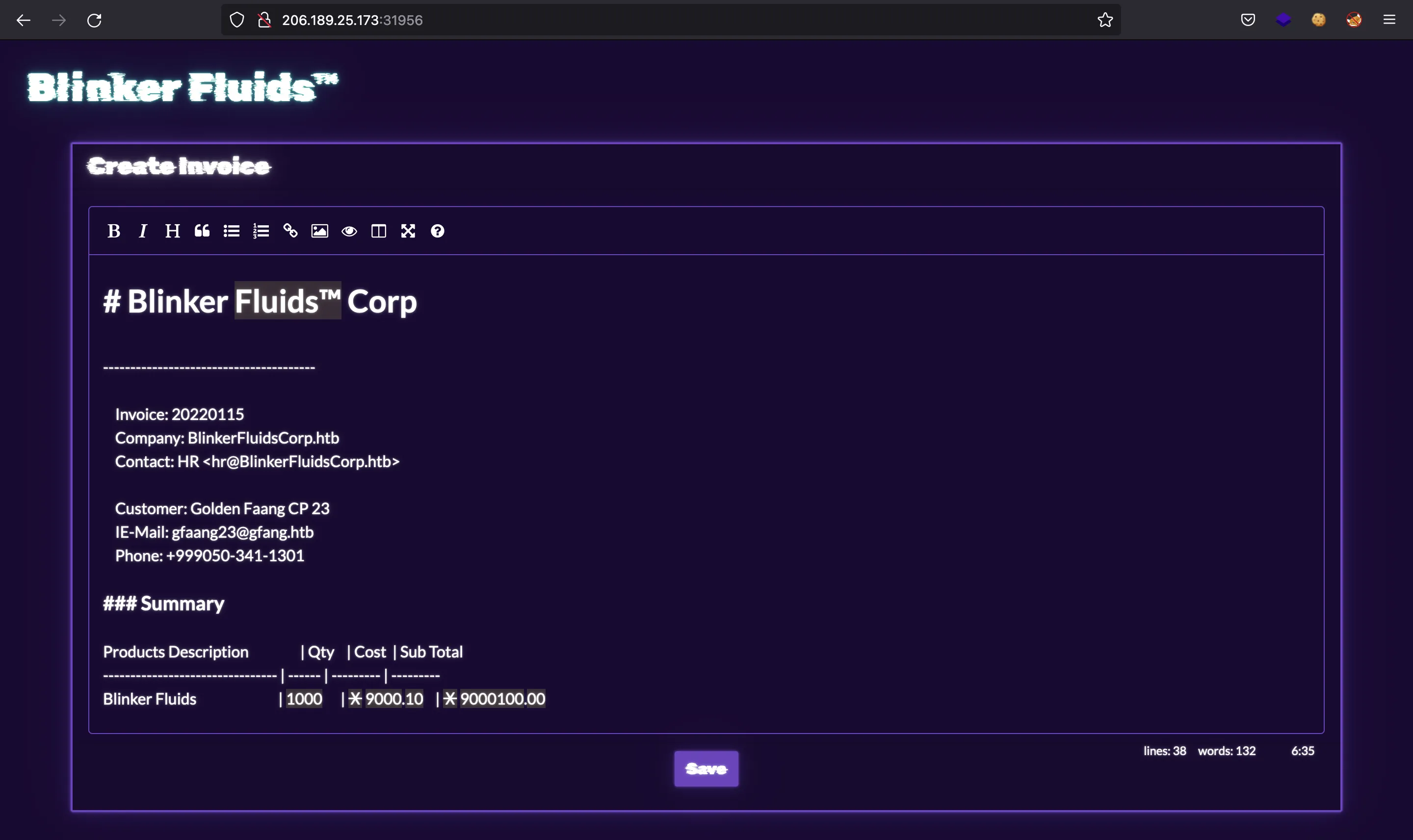Click the cost value 9000.10
Viewport: 1413px width, 840px height.
pos(394,699)
